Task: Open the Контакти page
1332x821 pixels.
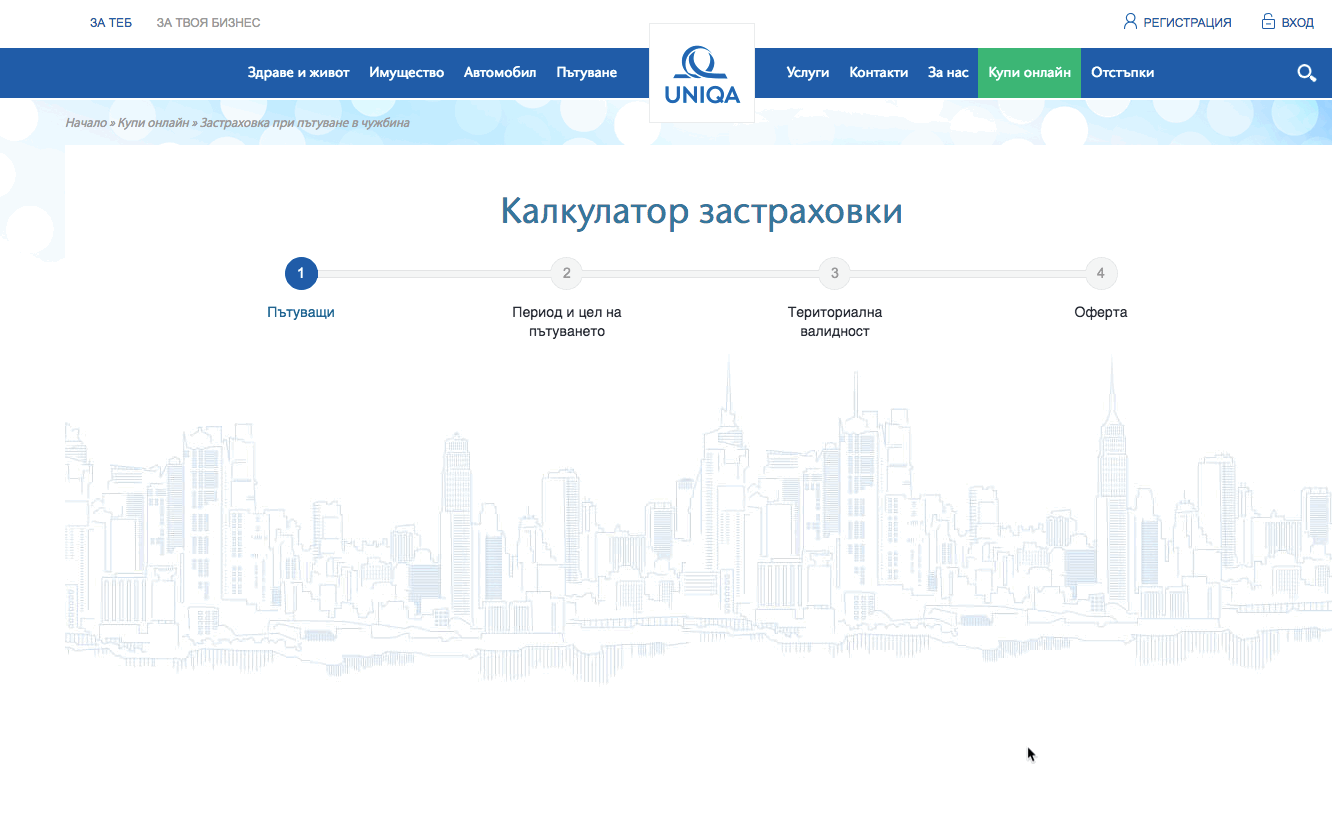Action: (878, 72)
